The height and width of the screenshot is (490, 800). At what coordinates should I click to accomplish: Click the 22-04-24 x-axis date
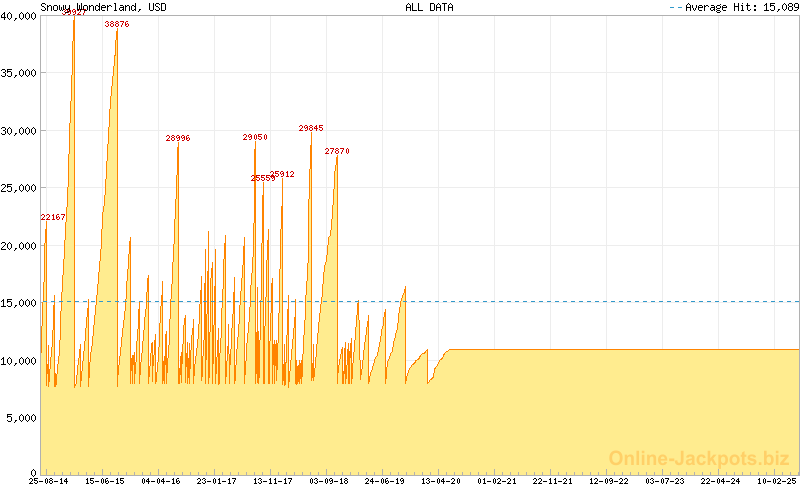[721, 481]
